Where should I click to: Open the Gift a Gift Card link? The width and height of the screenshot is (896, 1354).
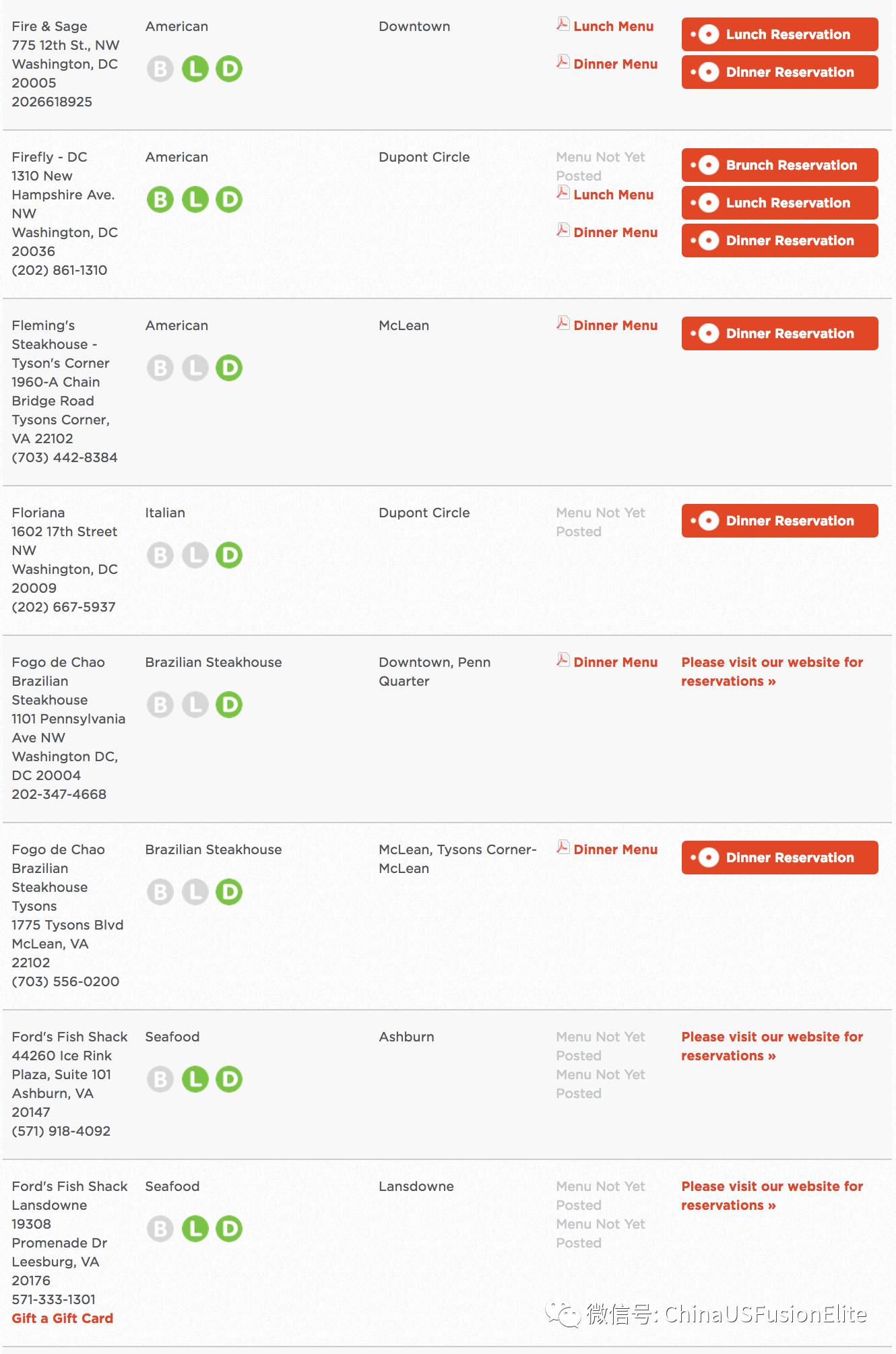62,1318
